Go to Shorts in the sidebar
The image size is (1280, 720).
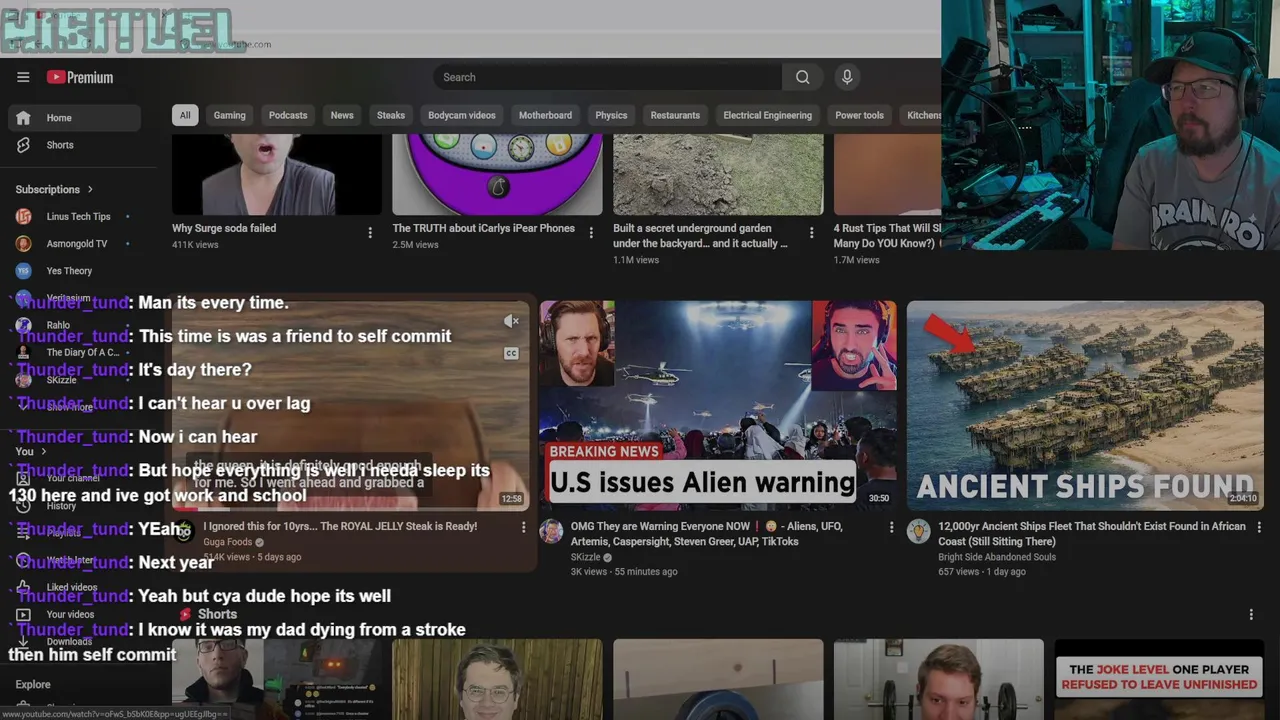(x=74, y=145)
